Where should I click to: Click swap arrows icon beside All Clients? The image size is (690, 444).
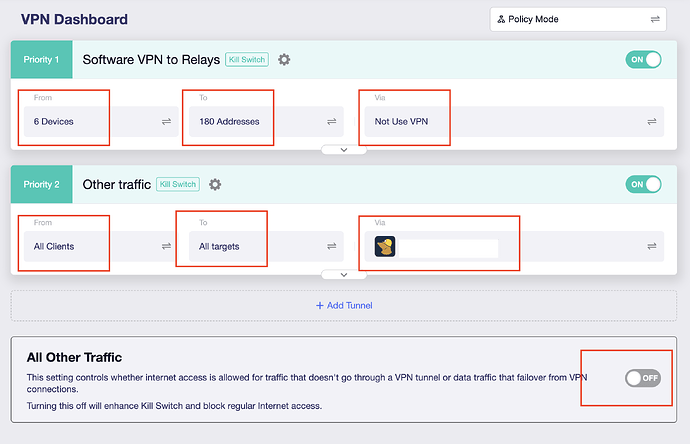pyautogui.click(x=166, y=246)
